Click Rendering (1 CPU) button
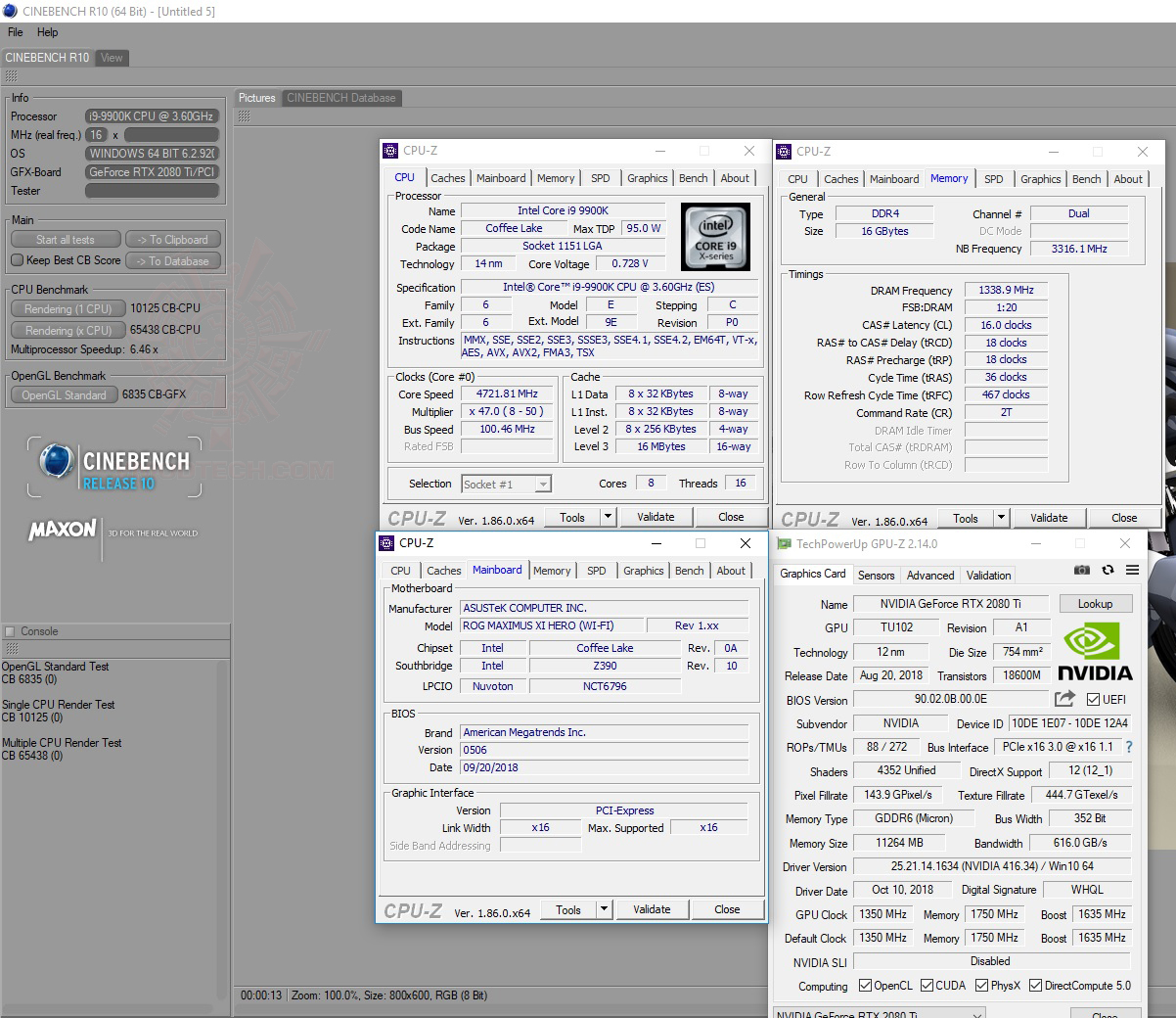This screenshot has height=1018, width=1176. click(68, 308)
